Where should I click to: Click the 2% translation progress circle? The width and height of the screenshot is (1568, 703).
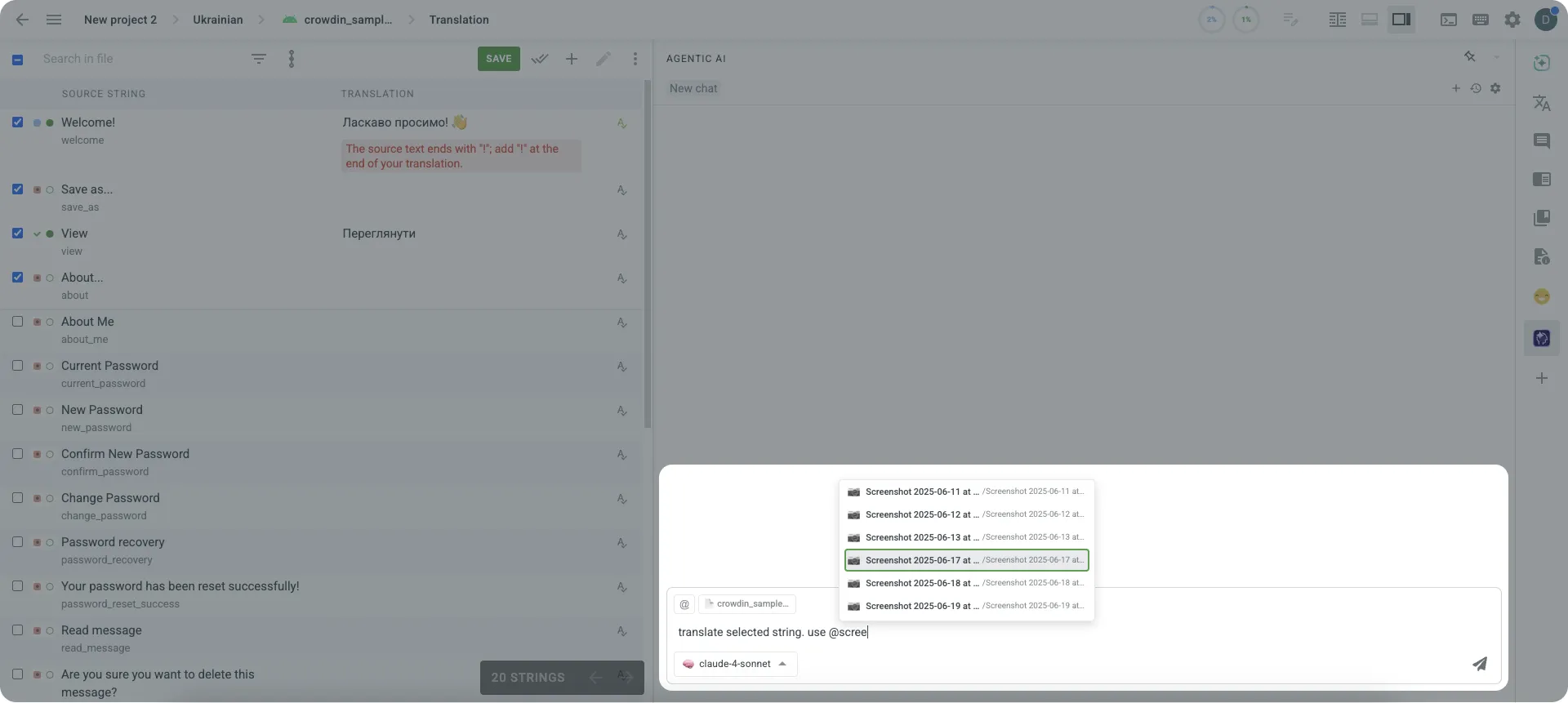point(1211,20)
